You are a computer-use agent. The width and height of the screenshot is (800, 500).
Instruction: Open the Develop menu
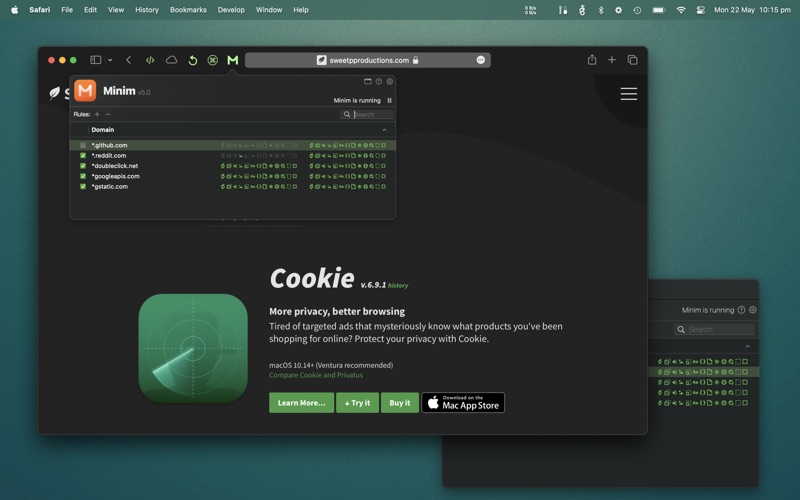(x=231, y=10)
